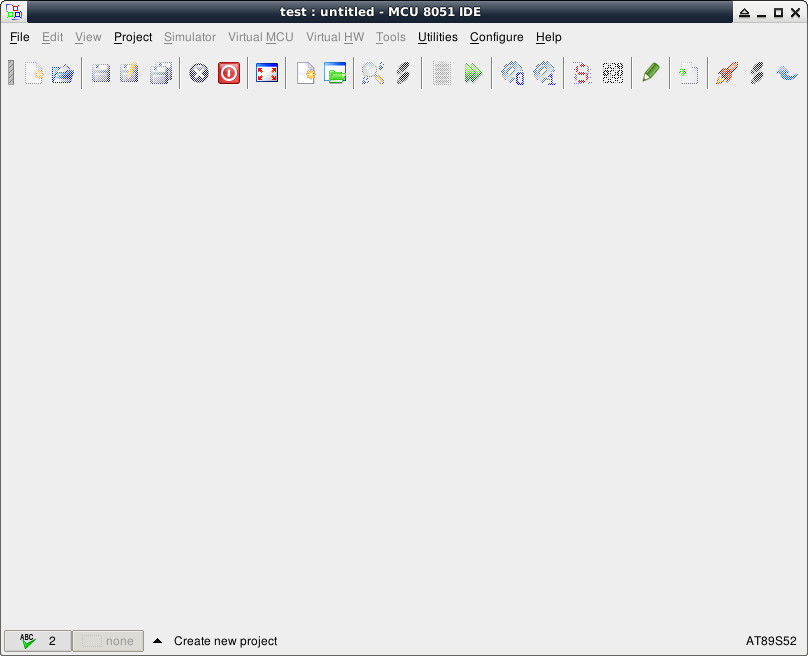Open the Virtual MCU menu
The width and height of the screenshot is (808, 656).
coord(261,37)
